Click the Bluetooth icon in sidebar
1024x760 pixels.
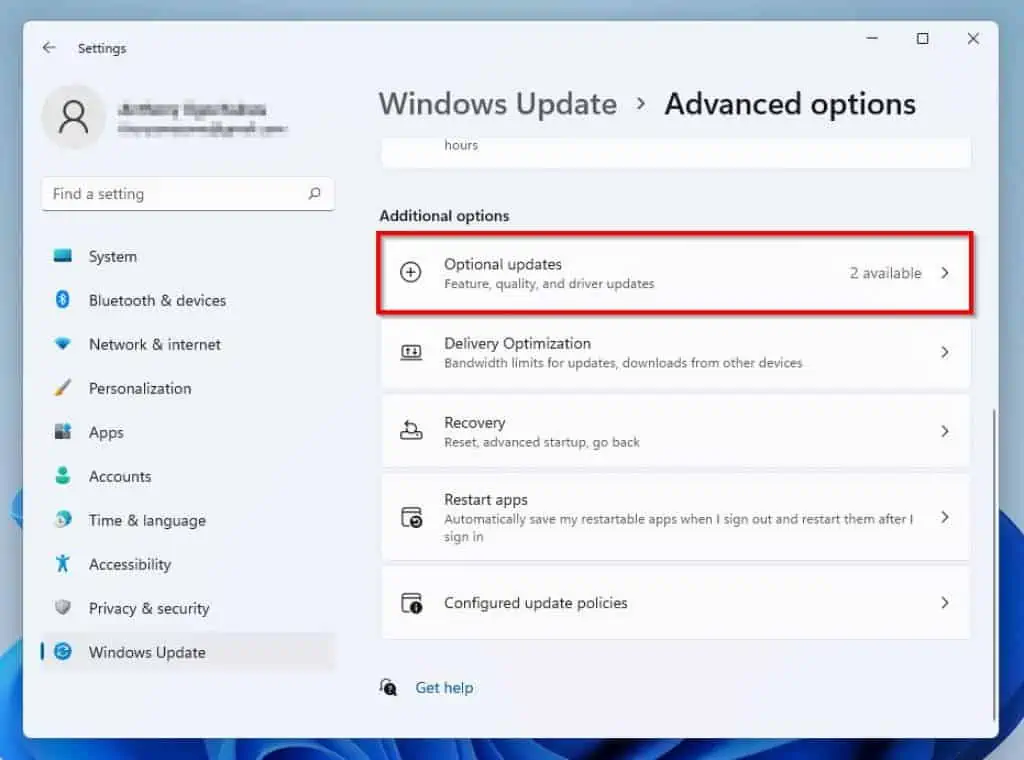click(63, 300)
